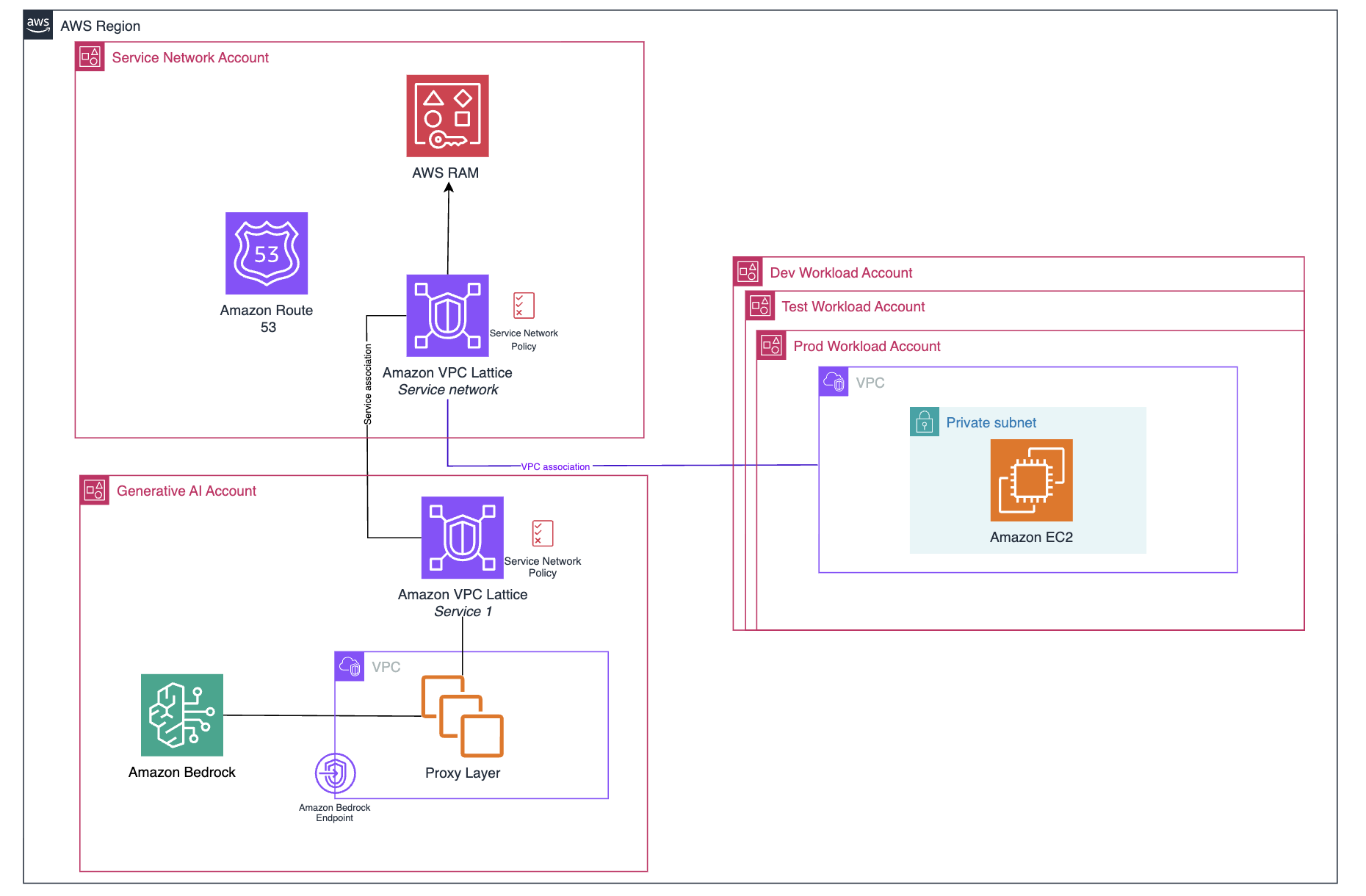Screen dimensions: 1366x896
Task: Click the Generative AI Account label
Action: tap(187, 491)
